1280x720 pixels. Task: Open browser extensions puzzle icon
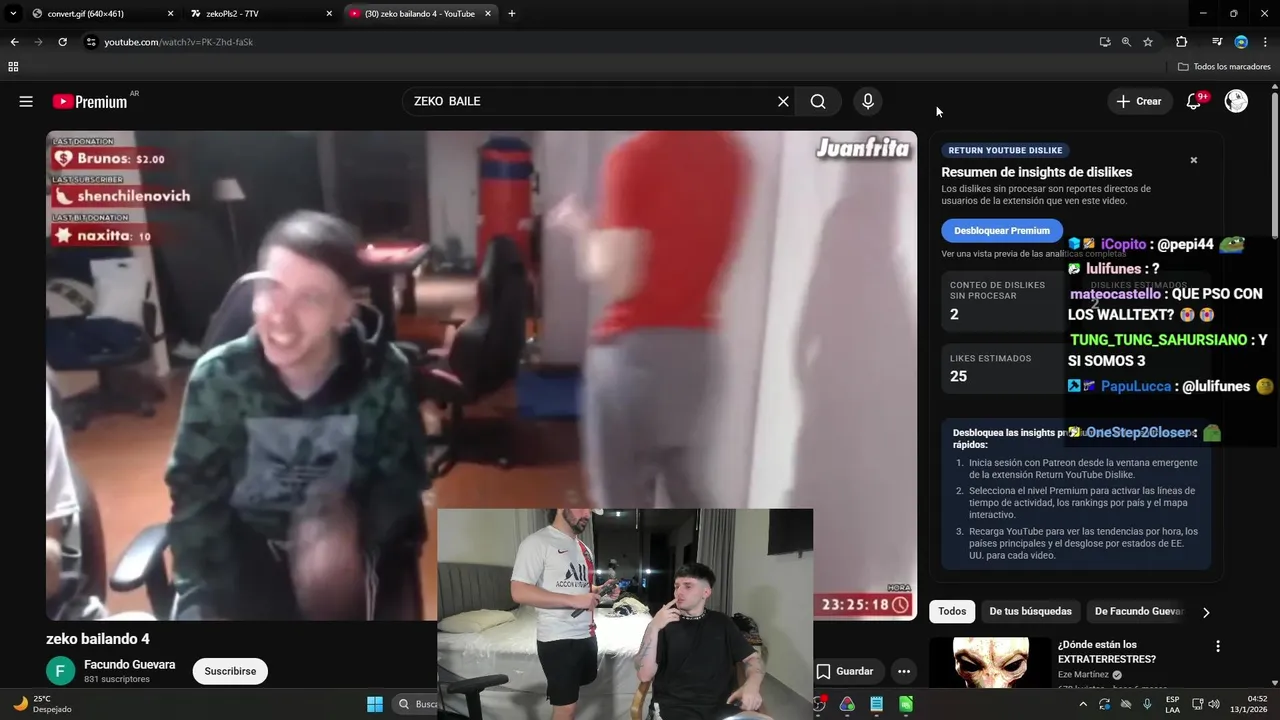pos(1181,42)
